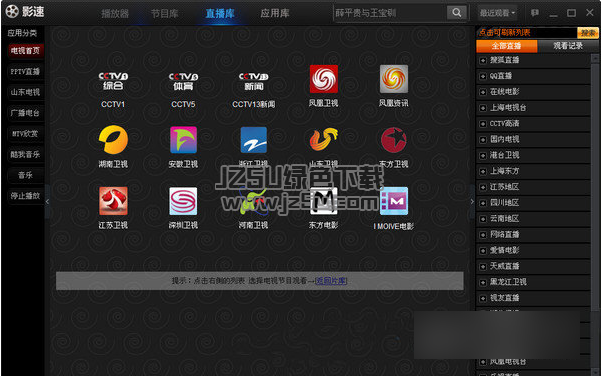
Task: Select the 爱情电影 row
Action: [x=533, y=250]
